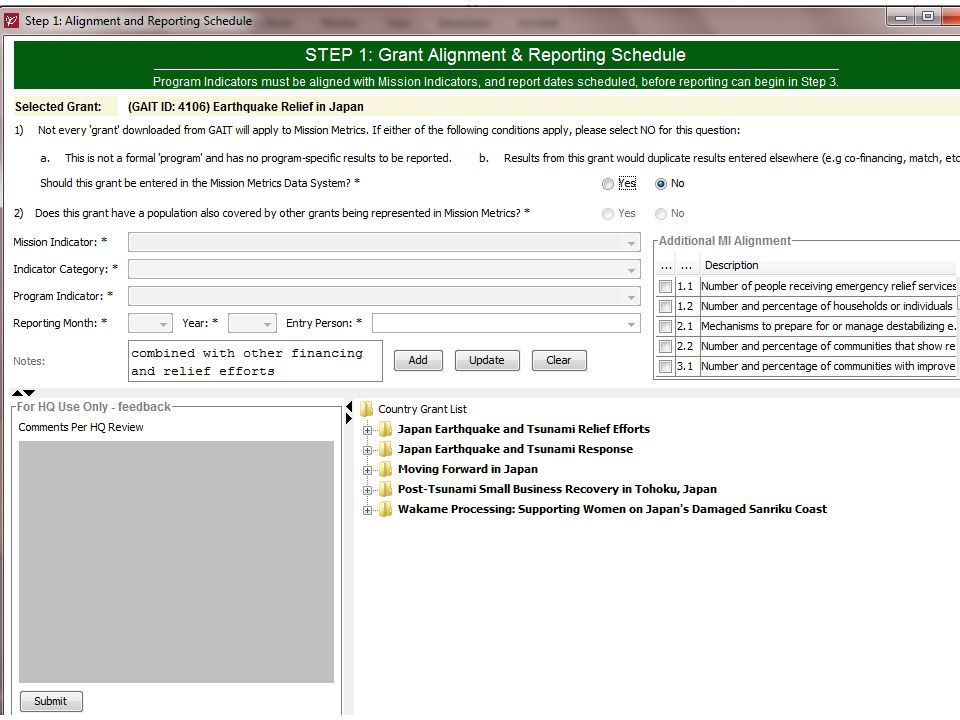Click the left-pointing vertical splitter arrow

[x=349, y=407]
